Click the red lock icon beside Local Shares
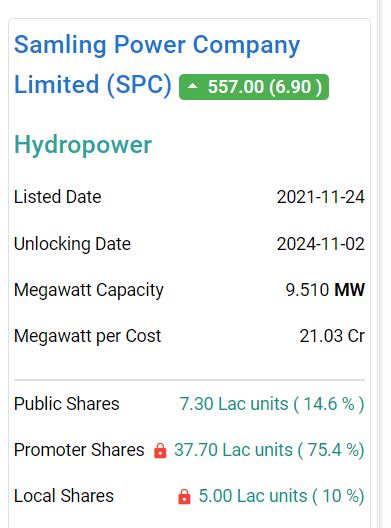391x528 pixels. [184, 497]
